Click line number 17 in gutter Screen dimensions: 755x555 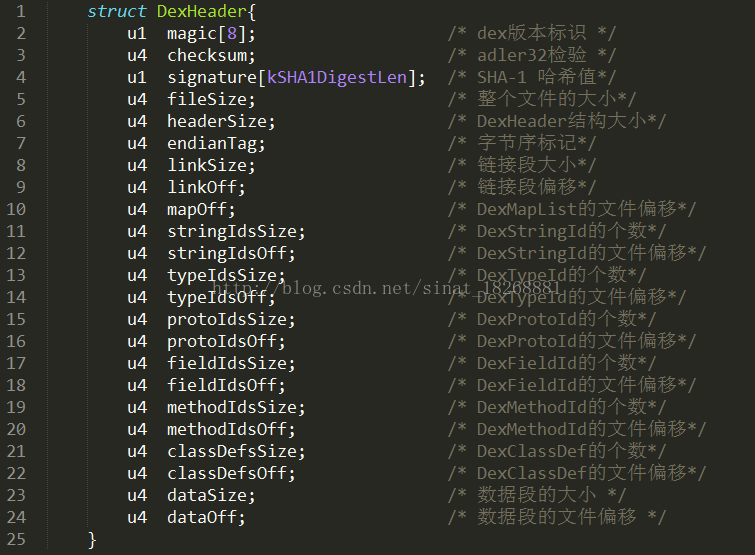16,363
